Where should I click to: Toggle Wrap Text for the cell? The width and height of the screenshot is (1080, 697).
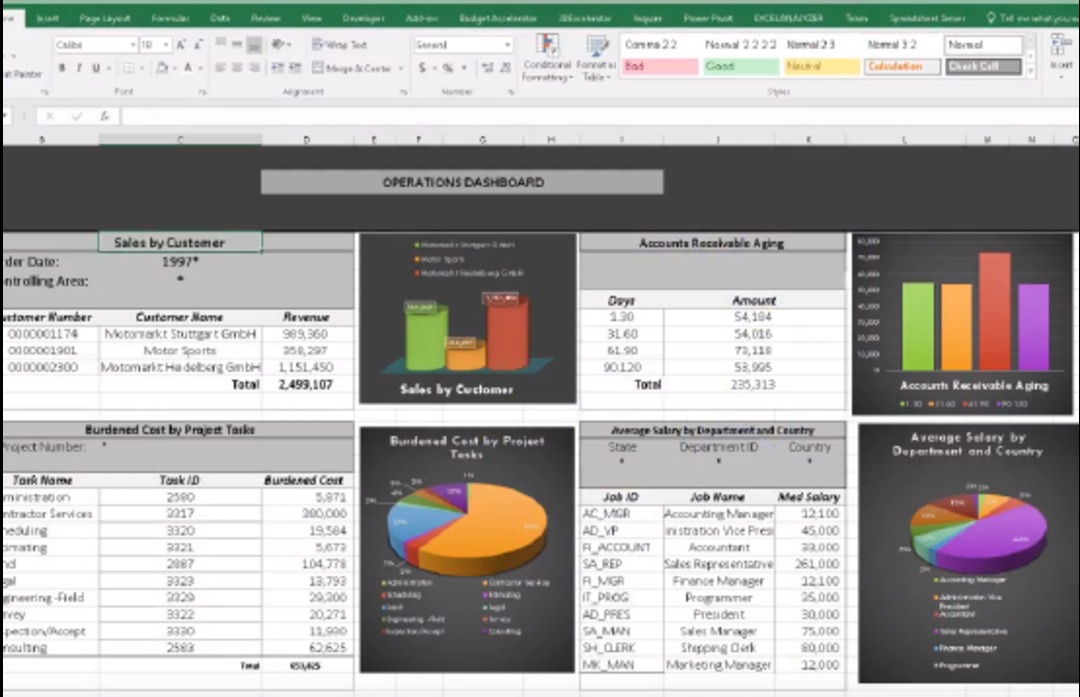[x=339, y=44]
